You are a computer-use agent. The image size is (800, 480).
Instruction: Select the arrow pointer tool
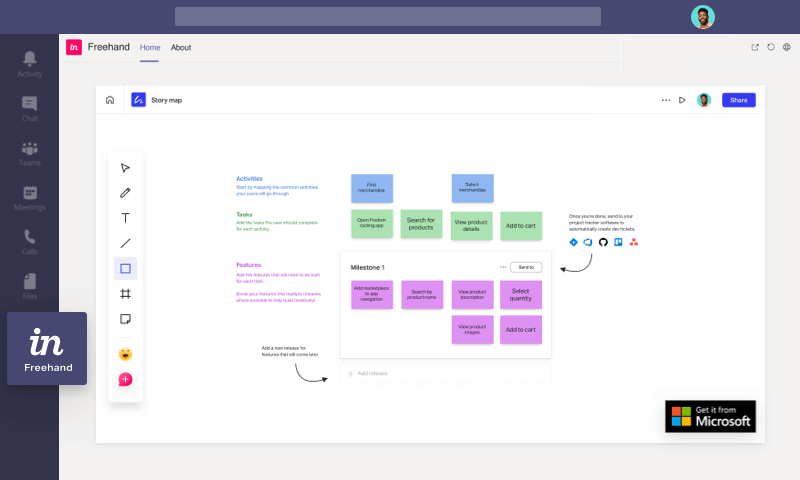tap(125, 168)
